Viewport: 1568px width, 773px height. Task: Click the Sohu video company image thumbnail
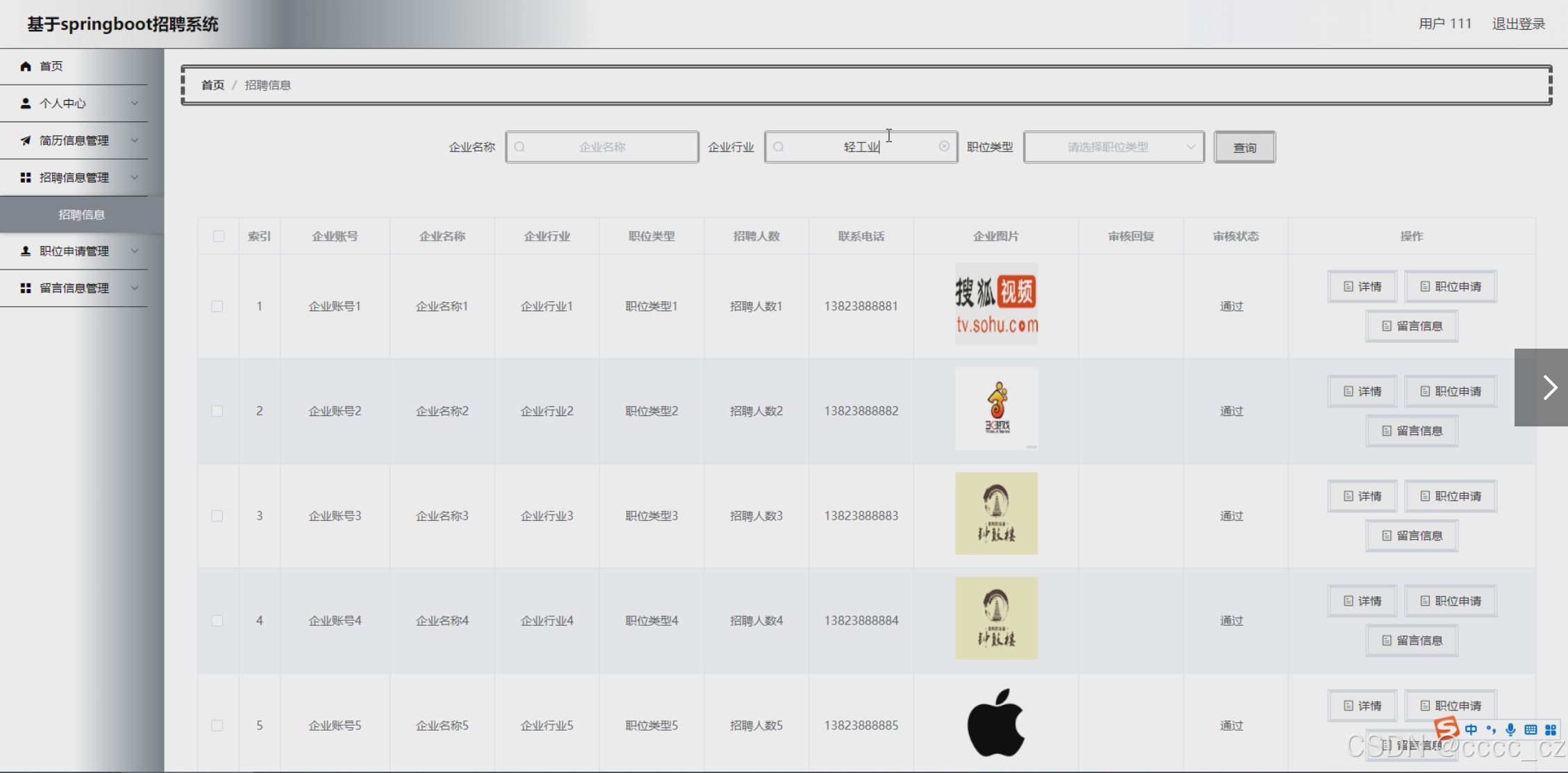(x=996, y=304)
